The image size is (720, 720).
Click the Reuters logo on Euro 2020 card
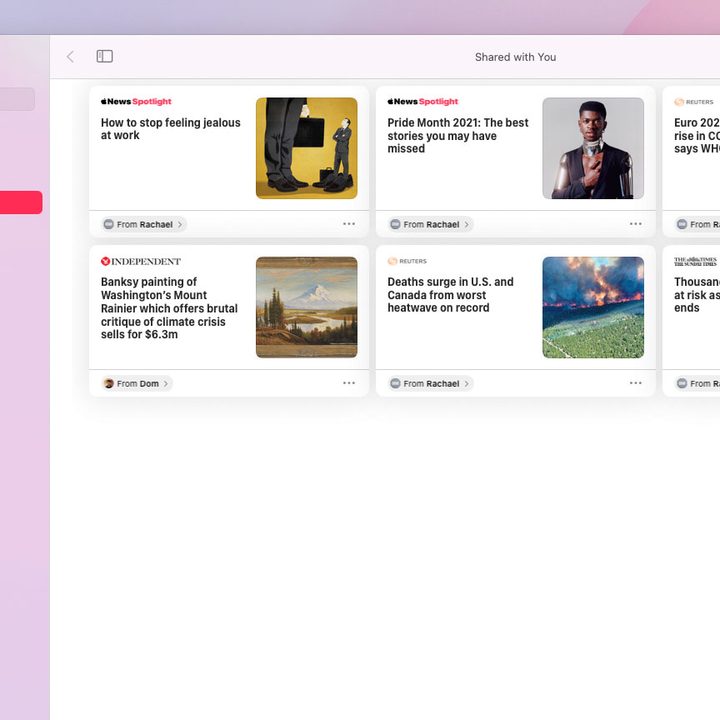point(694,102)
